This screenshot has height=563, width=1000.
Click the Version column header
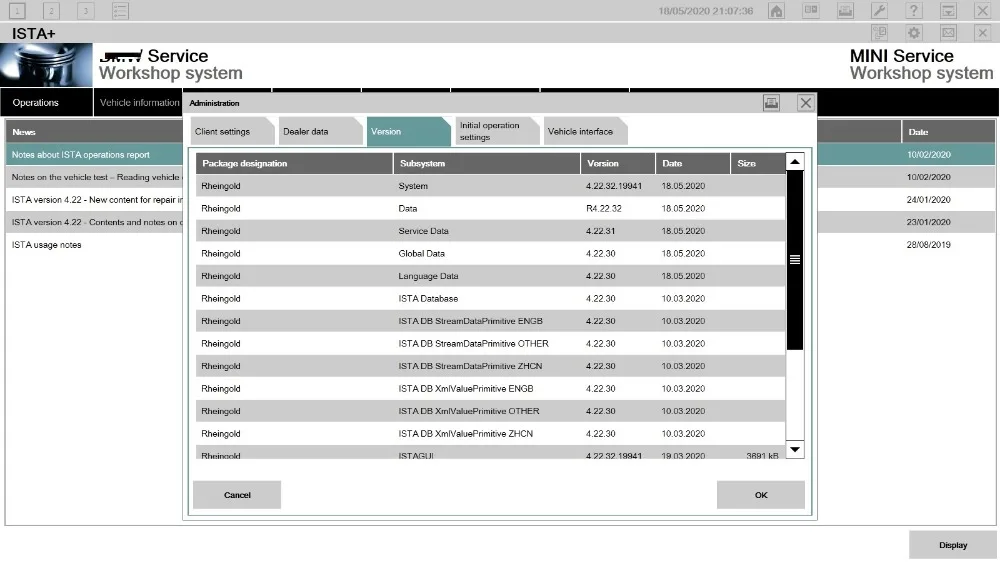[x=618, y=163]
